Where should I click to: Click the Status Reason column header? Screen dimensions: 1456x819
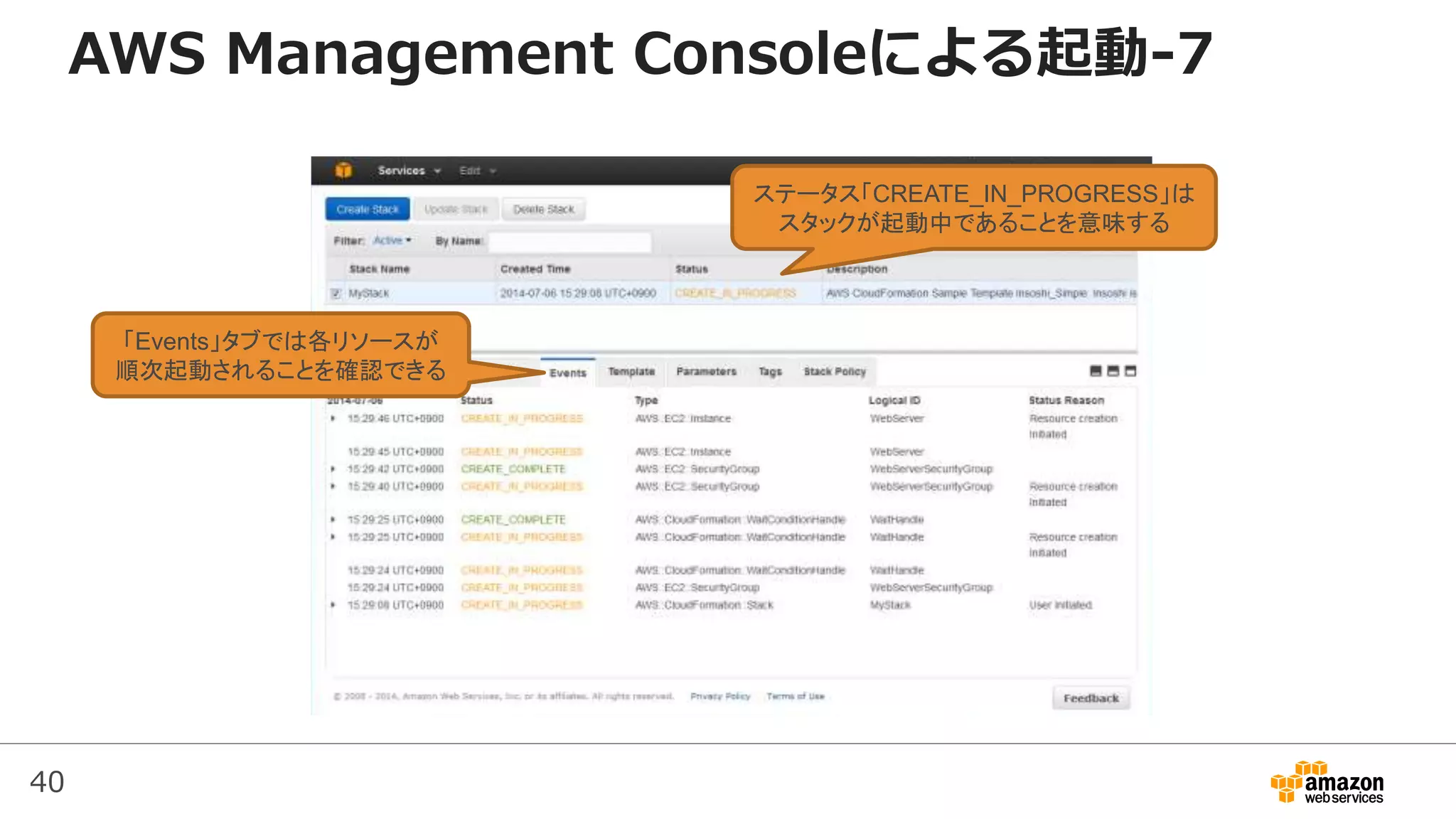(x=1066, y=400)
